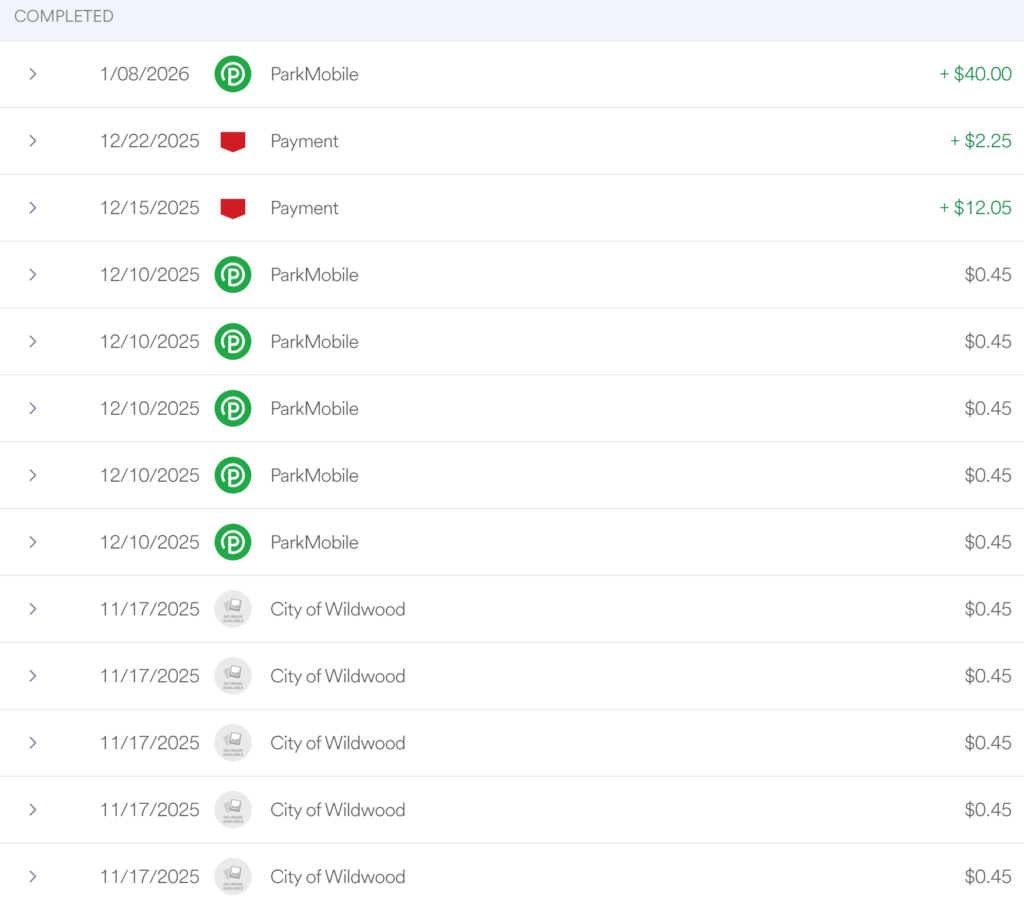Expand the second 12/10/2025 ParkMobile row chevron
The width and height of the screenshot is (1024, 900).
(33, 341)
